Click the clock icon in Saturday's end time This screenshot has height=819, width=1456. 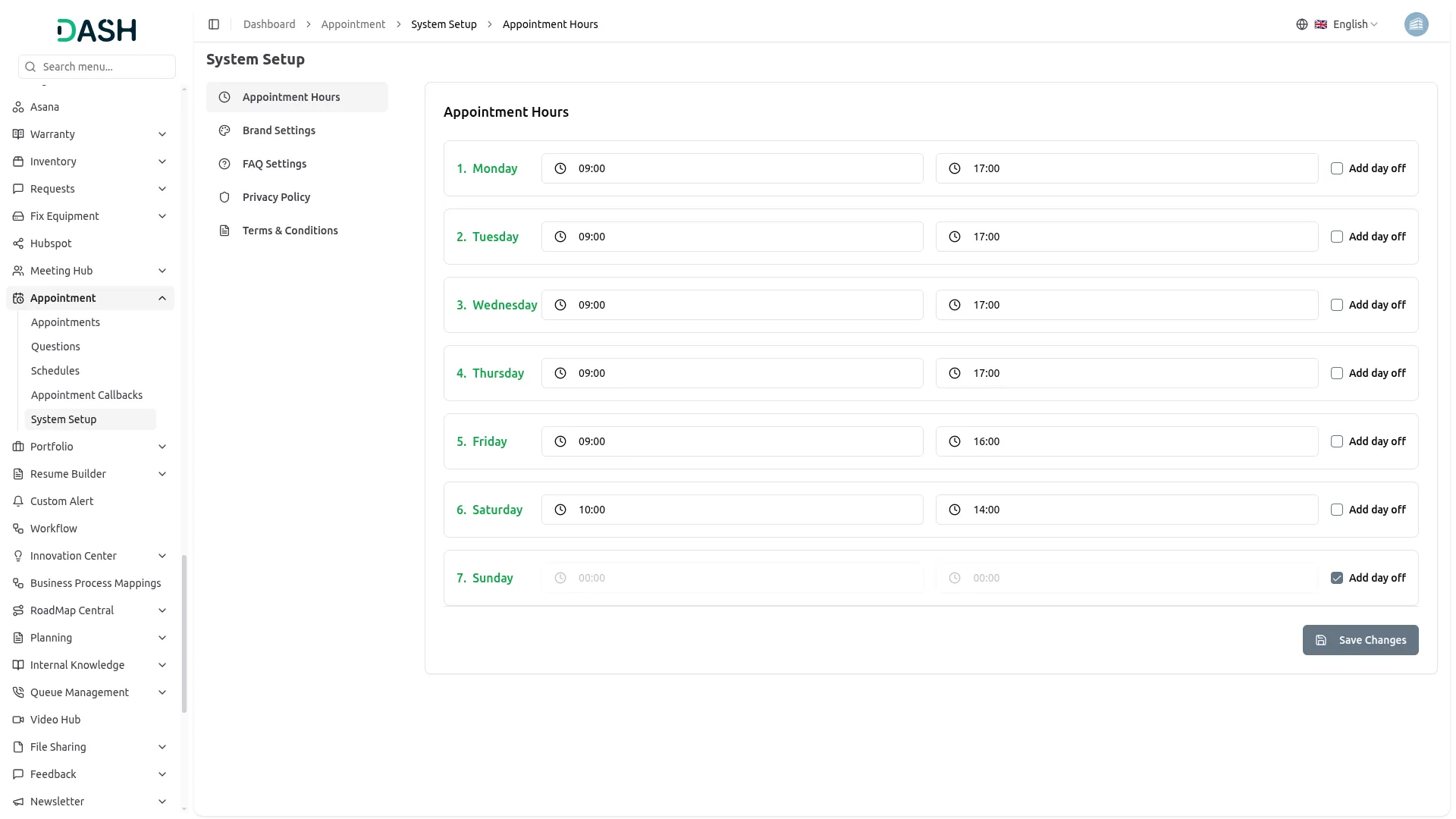(955, 510)
